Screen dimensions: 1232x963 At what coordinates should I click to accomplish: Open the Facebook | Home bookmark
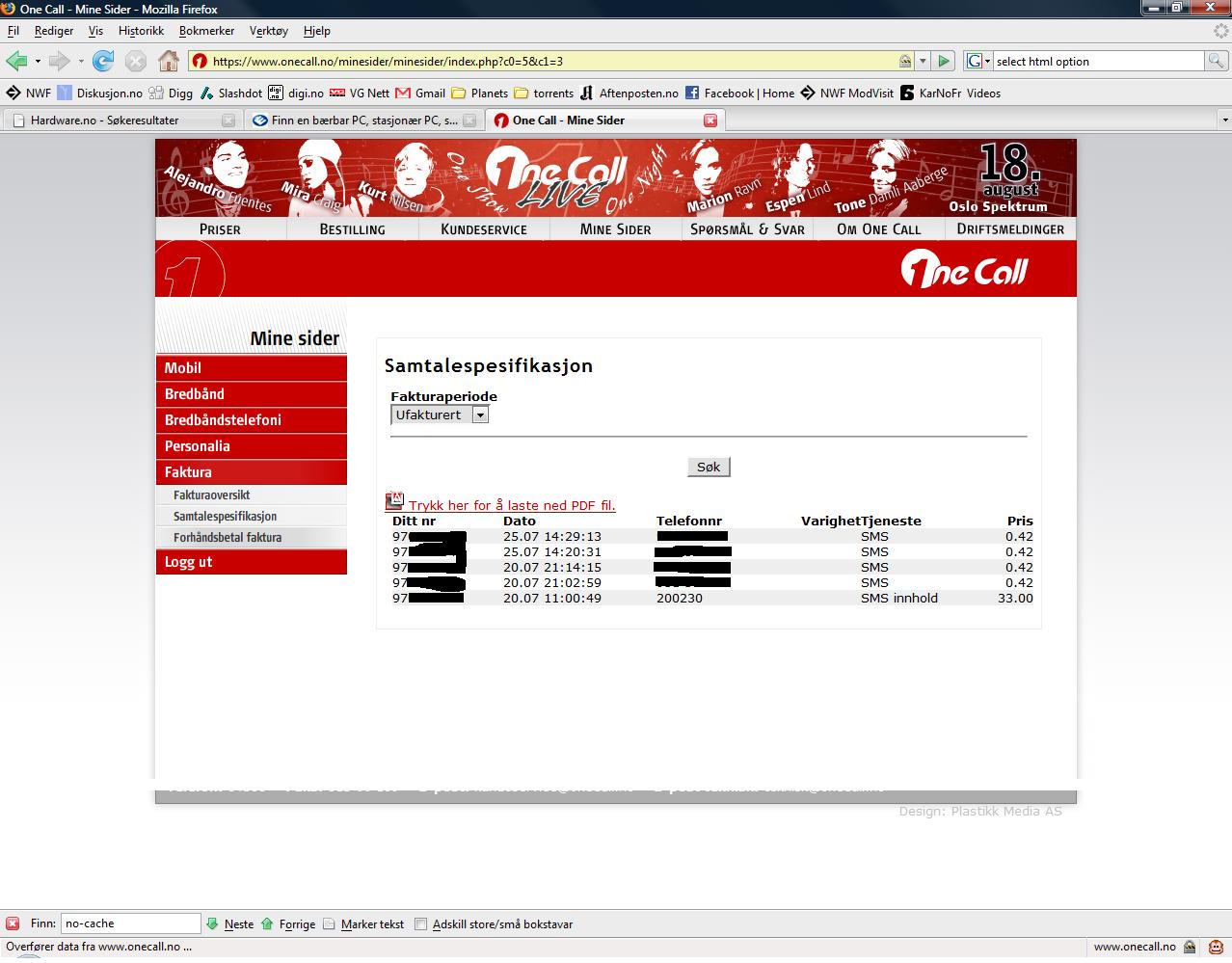(x=740, y=94)
